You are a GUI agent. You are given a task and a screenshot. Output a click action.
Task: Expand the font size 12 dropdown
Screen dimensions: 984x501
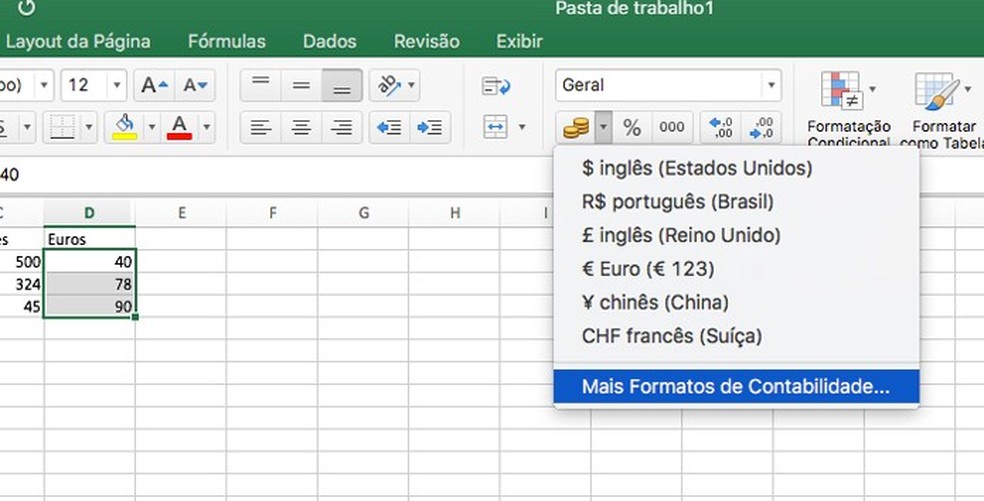click(118, 86)
